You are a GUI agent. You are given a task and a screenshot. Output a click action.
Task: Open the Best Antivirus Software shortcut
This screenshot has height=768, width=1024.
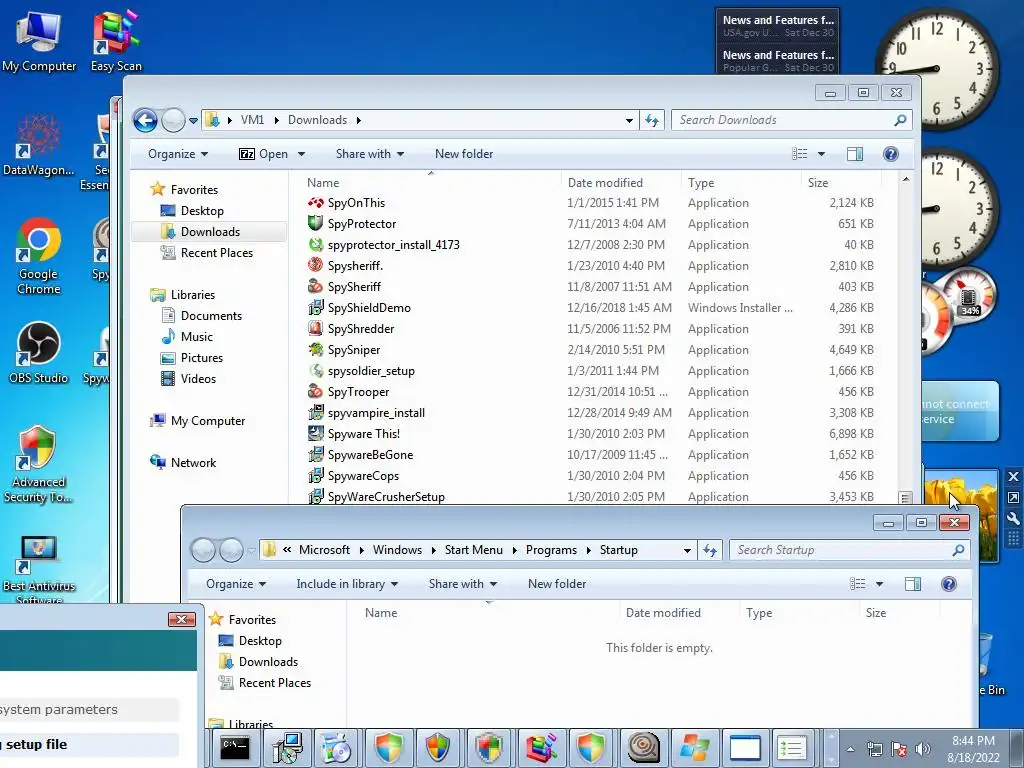coord(39,568)
